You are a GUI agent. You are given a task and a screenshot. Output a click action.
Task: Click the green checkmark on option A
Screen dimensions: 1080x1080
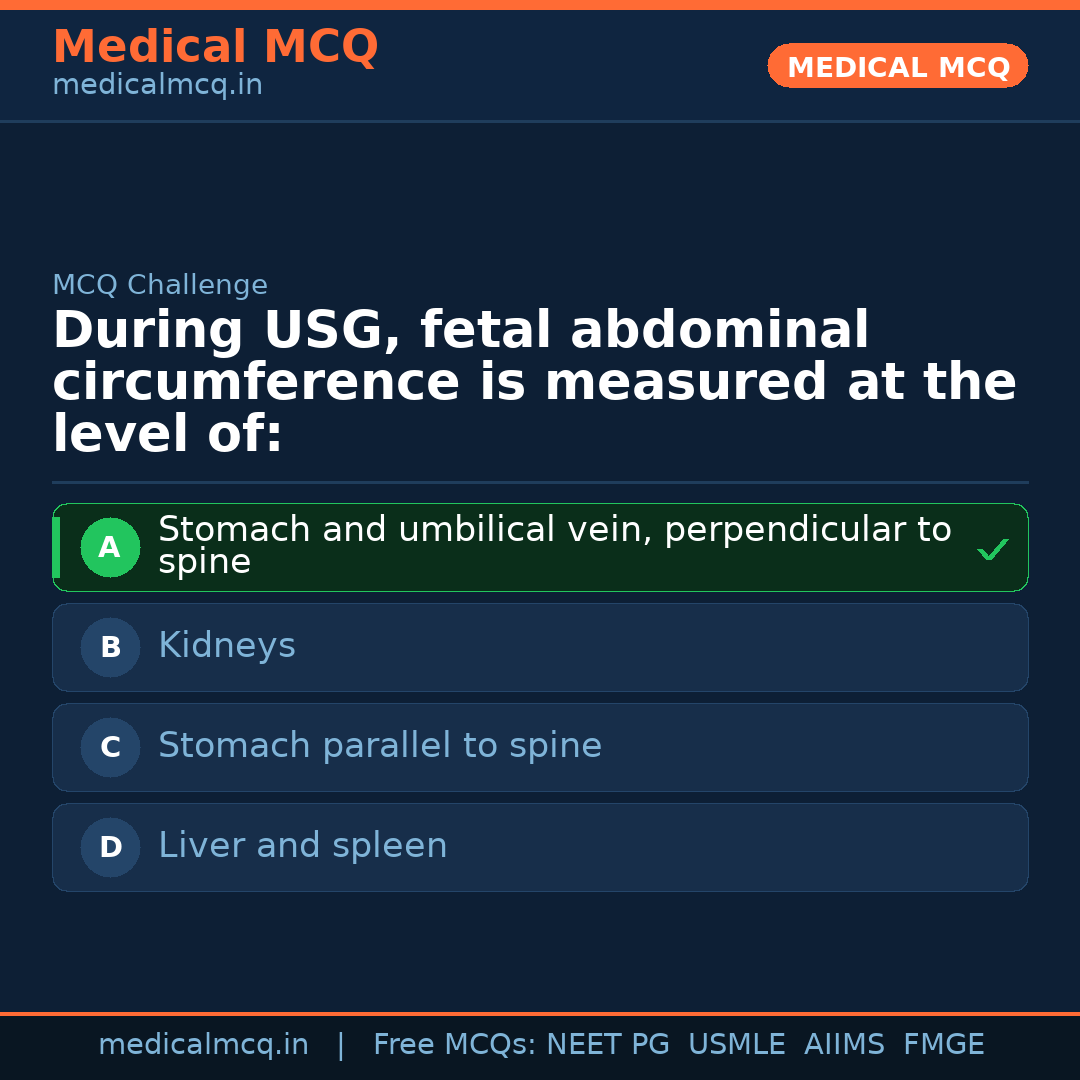click(x=992, y=549)
